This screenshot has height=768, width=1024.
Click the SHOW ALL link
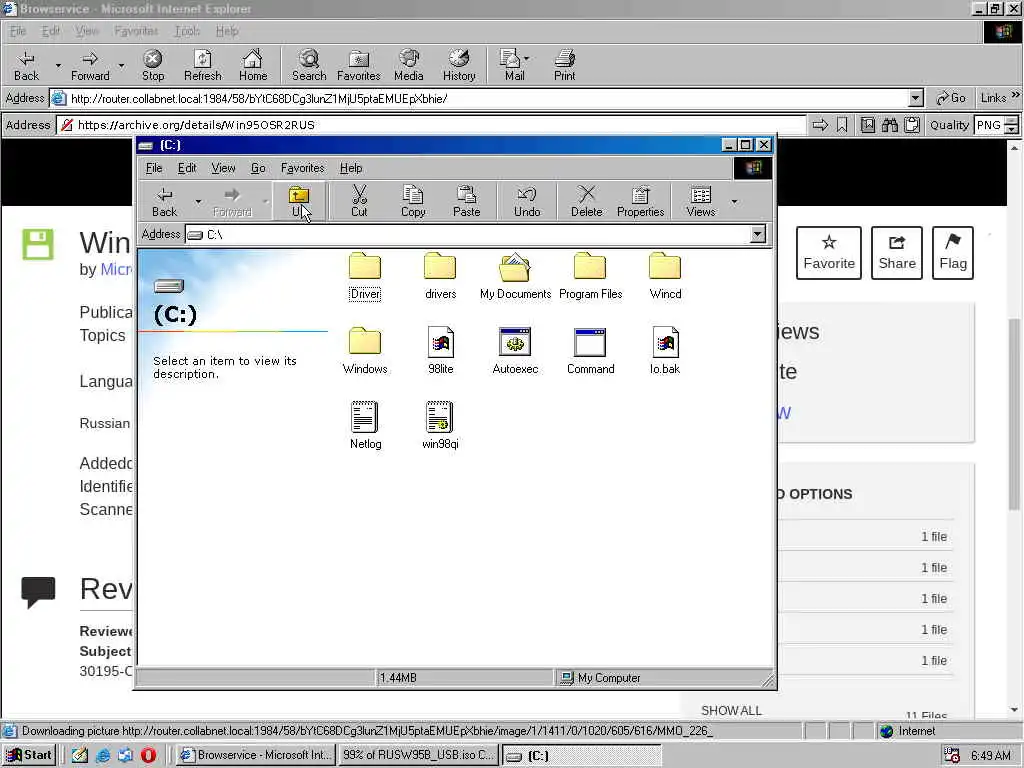tap(731, 711)
